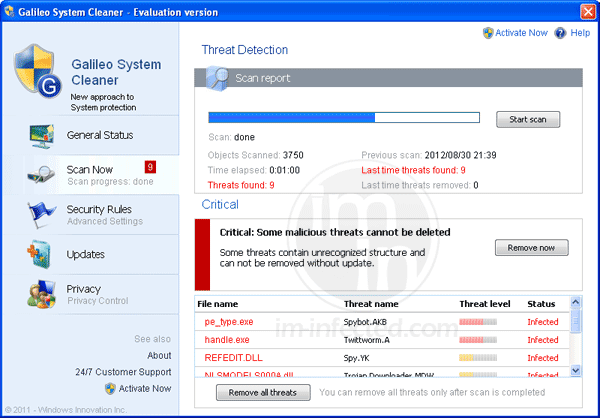Click the threat list scroll up arrow
The width and height of the screenshot is (600, 418).
coord(576,302)
